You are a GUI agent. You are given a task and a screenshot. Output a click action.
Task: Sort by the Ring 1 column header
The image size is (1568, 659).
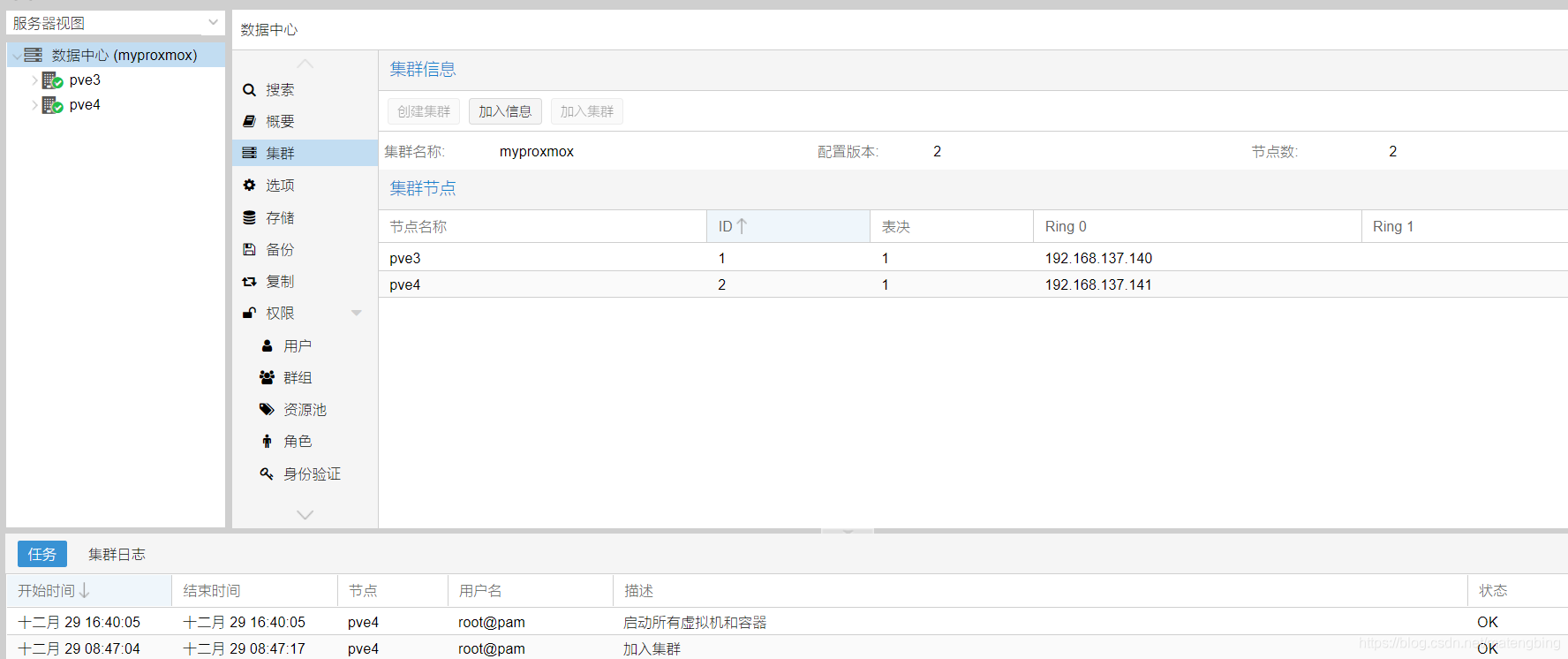(x=1465, y=226)
